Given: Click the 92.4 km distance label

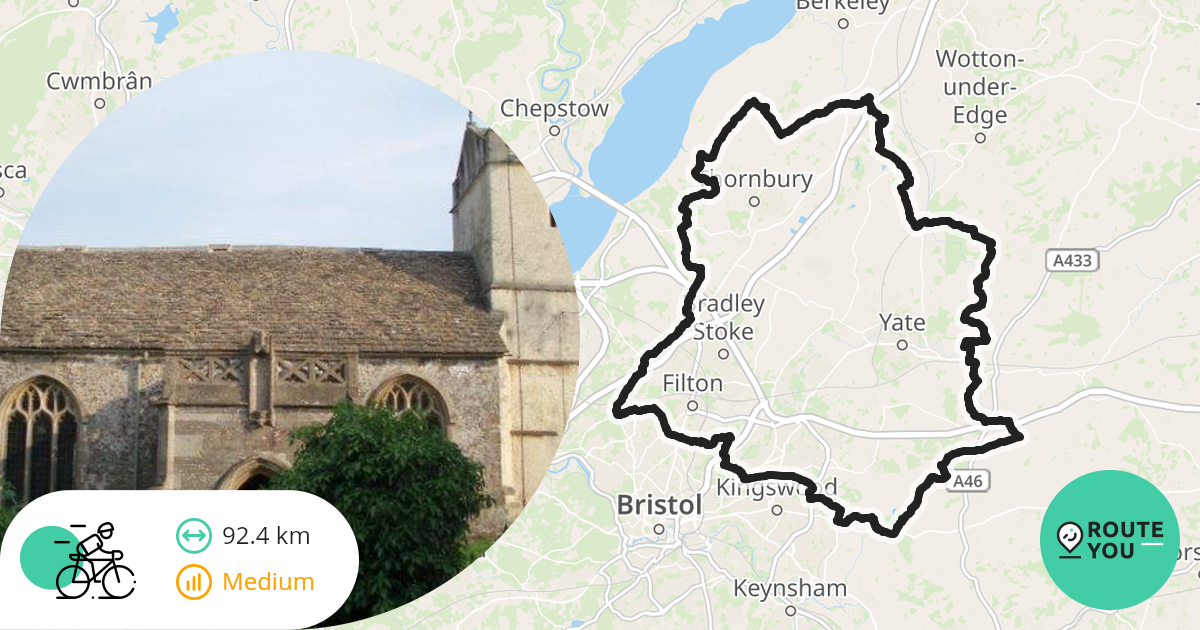Looking at the screenshot, I should tap(266, 536).
